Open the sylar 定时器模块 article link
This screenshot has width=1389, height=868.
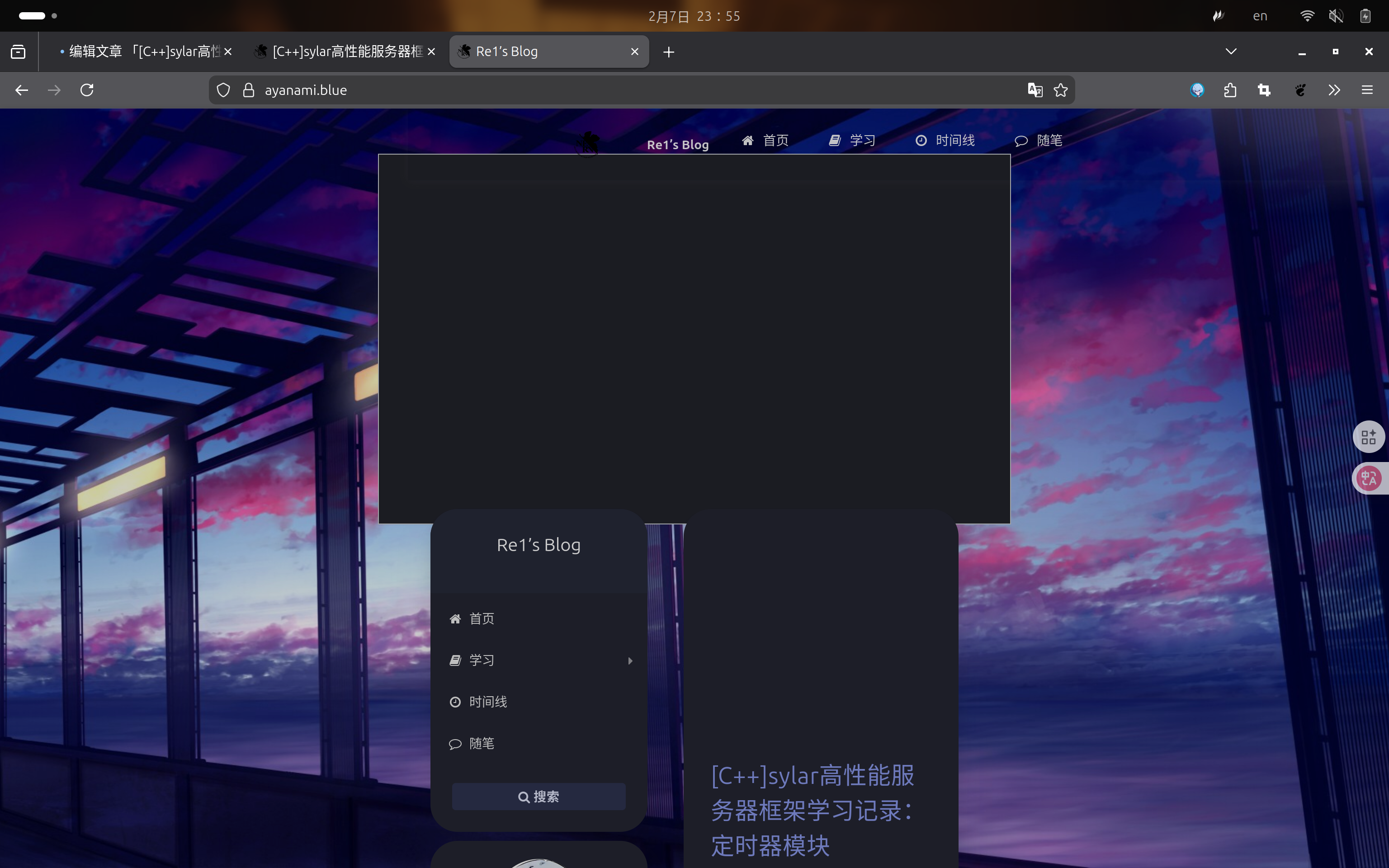(x=812, y=810)
